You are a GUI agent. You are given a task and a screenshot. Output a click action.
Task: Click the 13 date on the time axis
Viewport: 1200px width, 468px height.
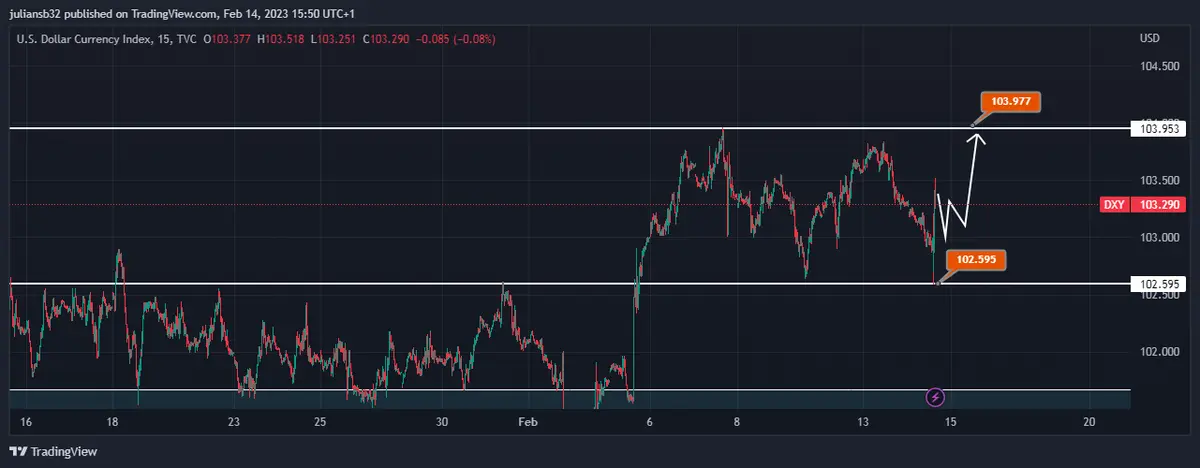[x=864, y=423]
